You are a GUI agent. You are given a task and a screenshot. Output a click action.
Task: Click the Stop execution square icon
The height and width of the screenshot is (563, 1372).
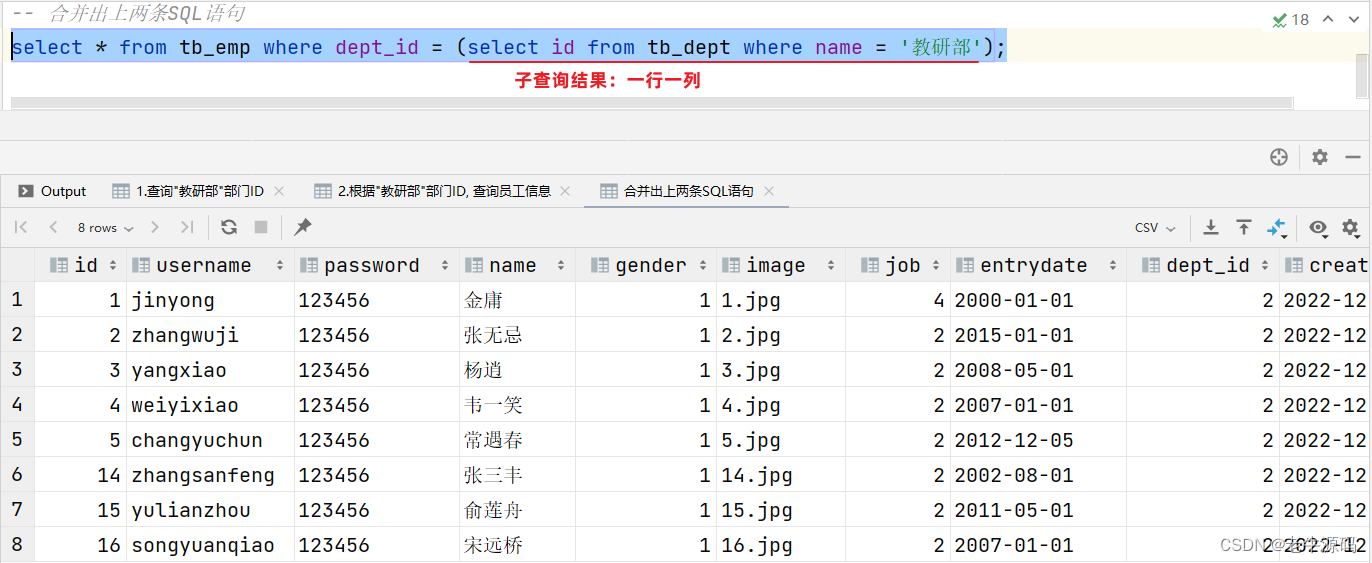click(261, 227)
